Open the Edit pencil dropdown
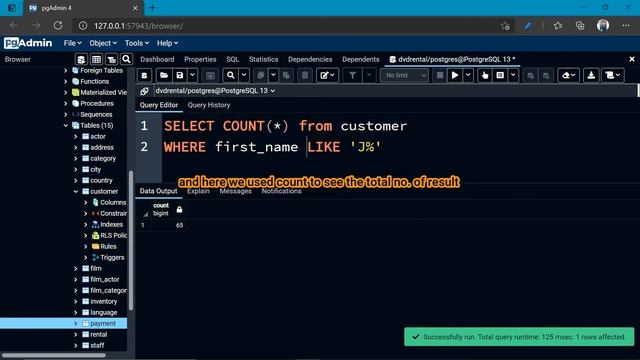The height and width of the screenshot is (360, 640). [327, 75]
